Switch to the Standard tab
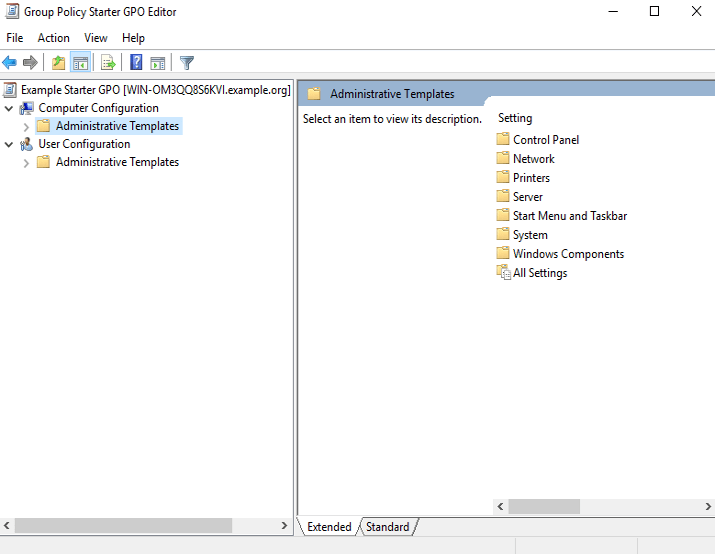This screenshot has height=554, width=715. click(x=388, y=527)
